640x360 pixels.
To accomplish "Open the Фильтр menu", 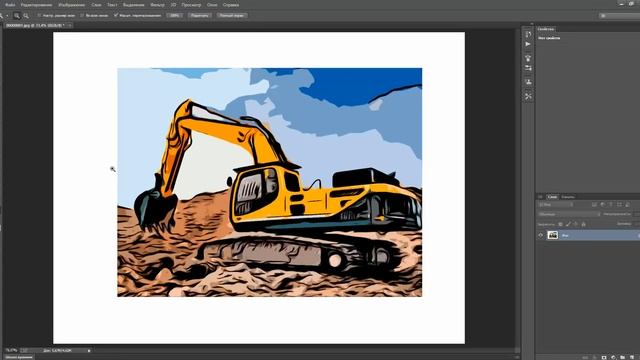I will (157, 5).
